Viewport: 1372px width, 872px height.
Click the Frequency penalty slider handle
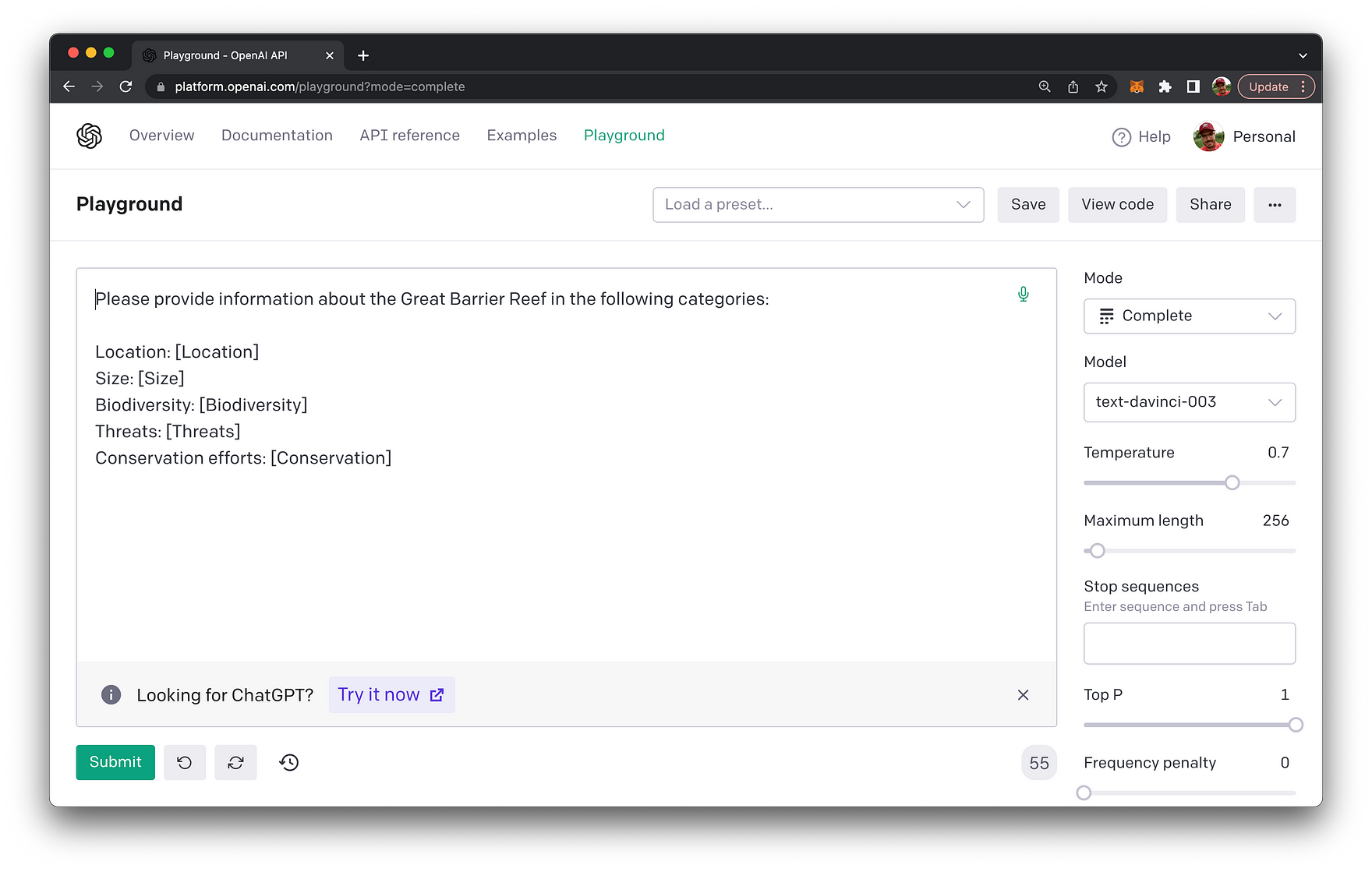tap(1084, 793)
